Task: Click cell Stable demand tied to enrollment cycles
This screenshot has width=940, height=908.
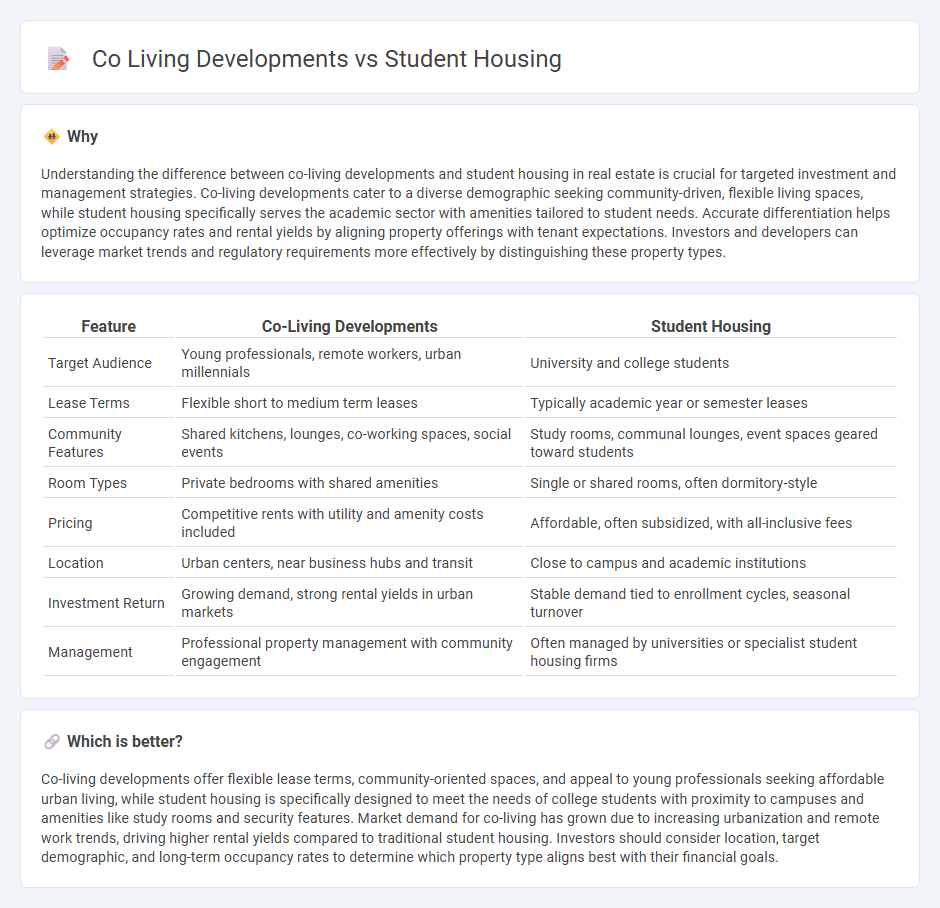Action: (x=711, y=603)
